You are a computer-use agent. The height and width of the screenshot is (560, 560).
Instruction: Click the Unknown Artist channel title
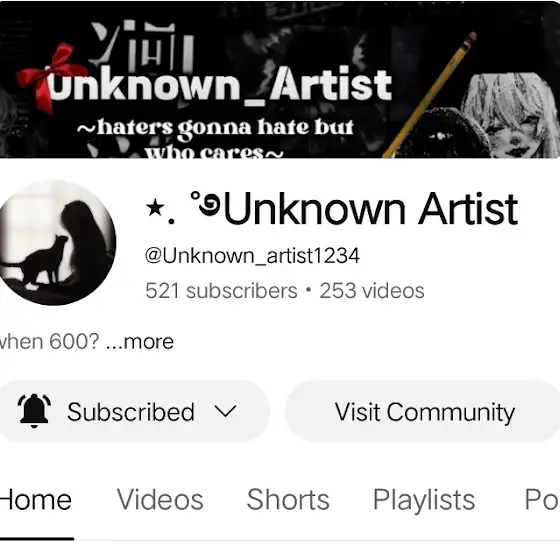coord(371,209)
